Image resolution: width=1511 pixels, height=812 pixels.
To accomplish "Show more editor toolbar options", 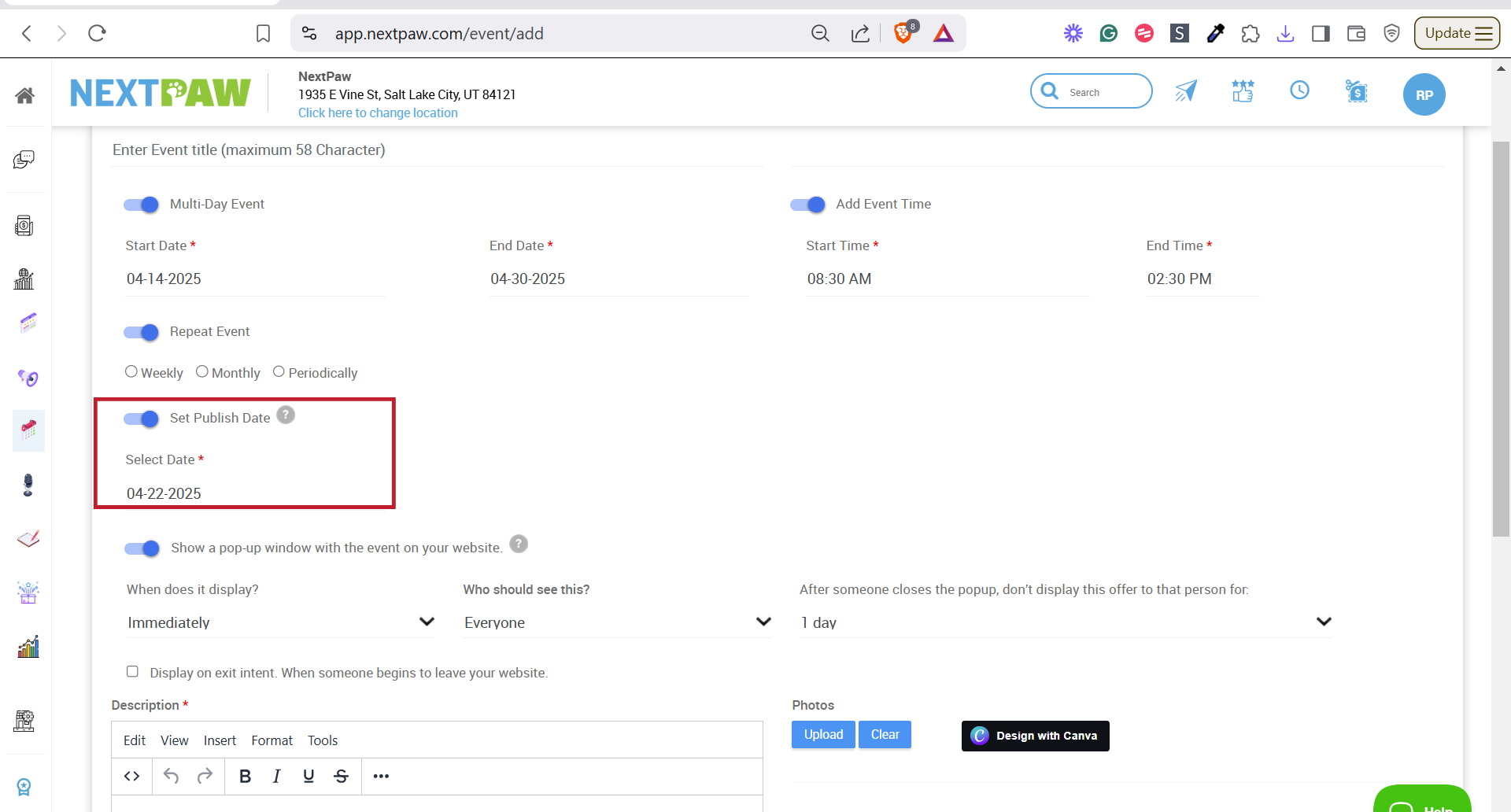I will pos(382,776).
